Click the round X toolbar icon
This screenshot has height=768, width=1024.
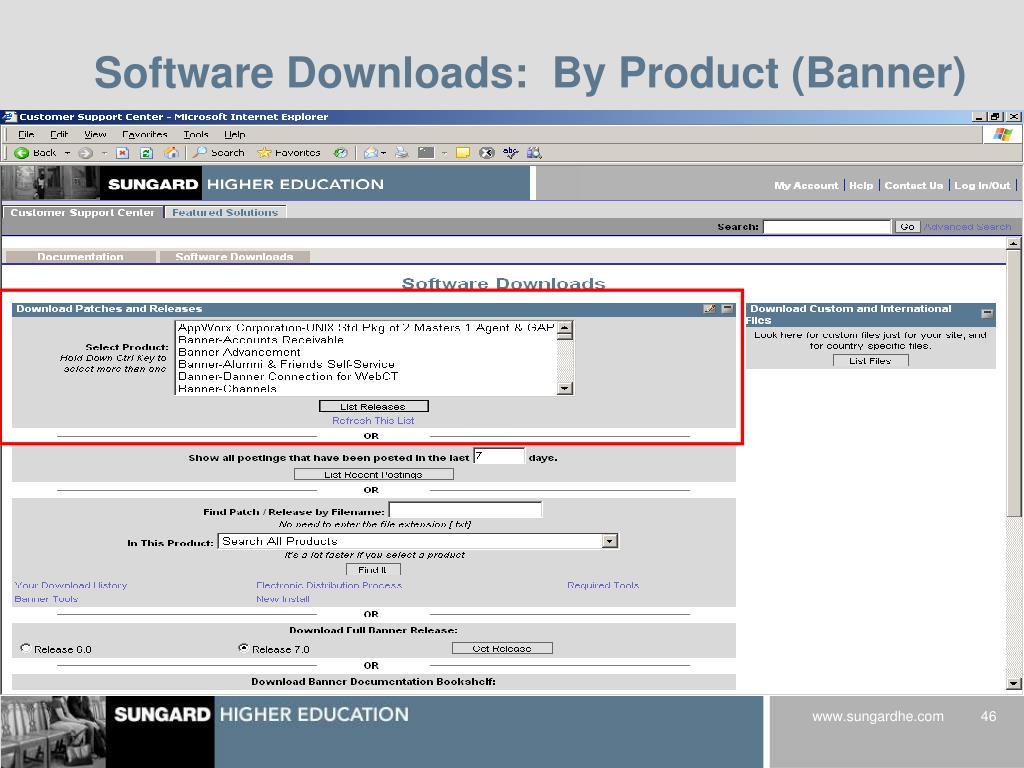pyautogui.click(x=487, y=153)
